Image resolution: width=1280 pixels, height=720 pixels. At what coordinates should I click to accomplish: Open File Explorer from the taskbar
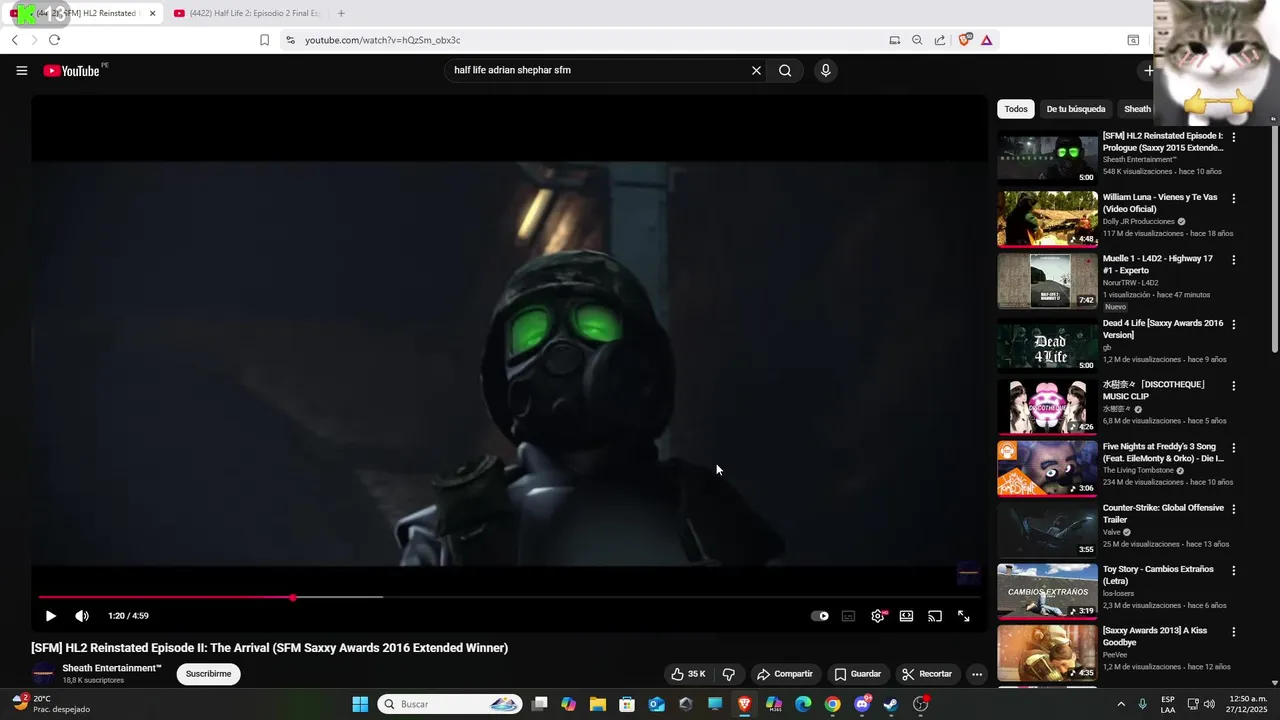pos(598,704)
